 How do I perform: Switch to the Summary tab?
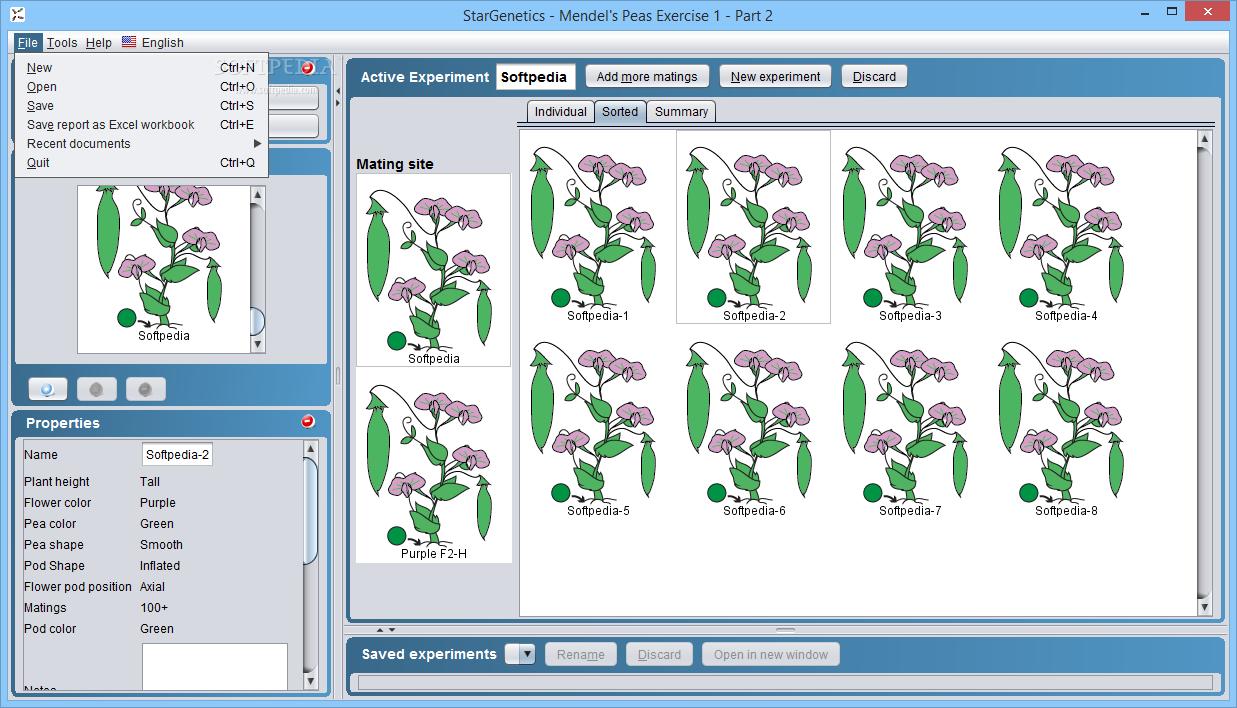pyautogui.click(x=682, y=112)
